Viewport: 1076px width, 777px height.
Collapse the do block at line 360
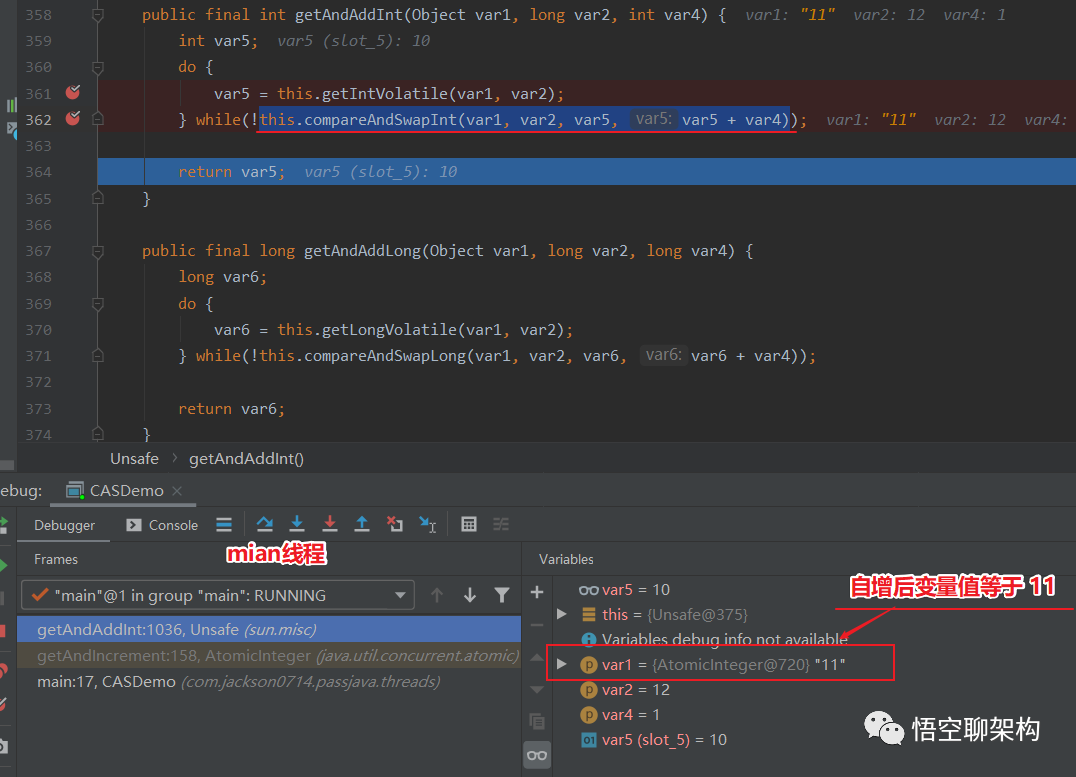[97, 67]
